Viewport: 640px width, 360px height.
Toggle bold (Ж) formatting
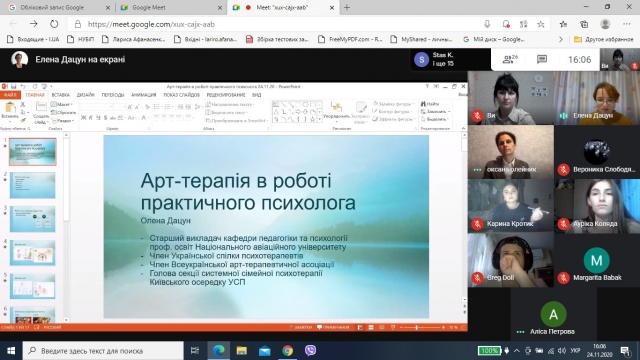click(x=83, y=118)
